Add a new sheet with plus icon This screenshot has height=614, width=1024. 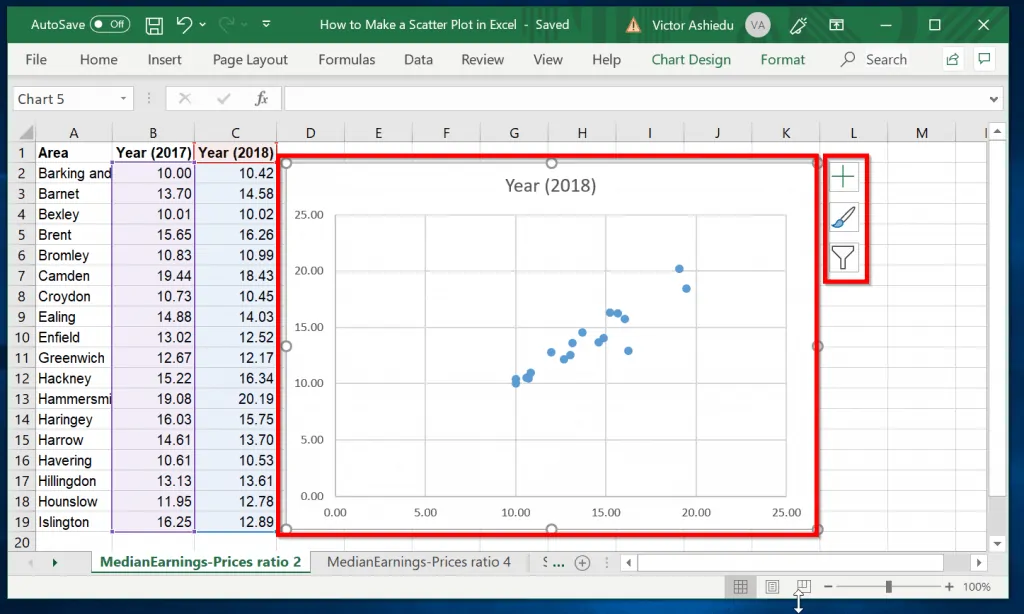pos(582,563)
